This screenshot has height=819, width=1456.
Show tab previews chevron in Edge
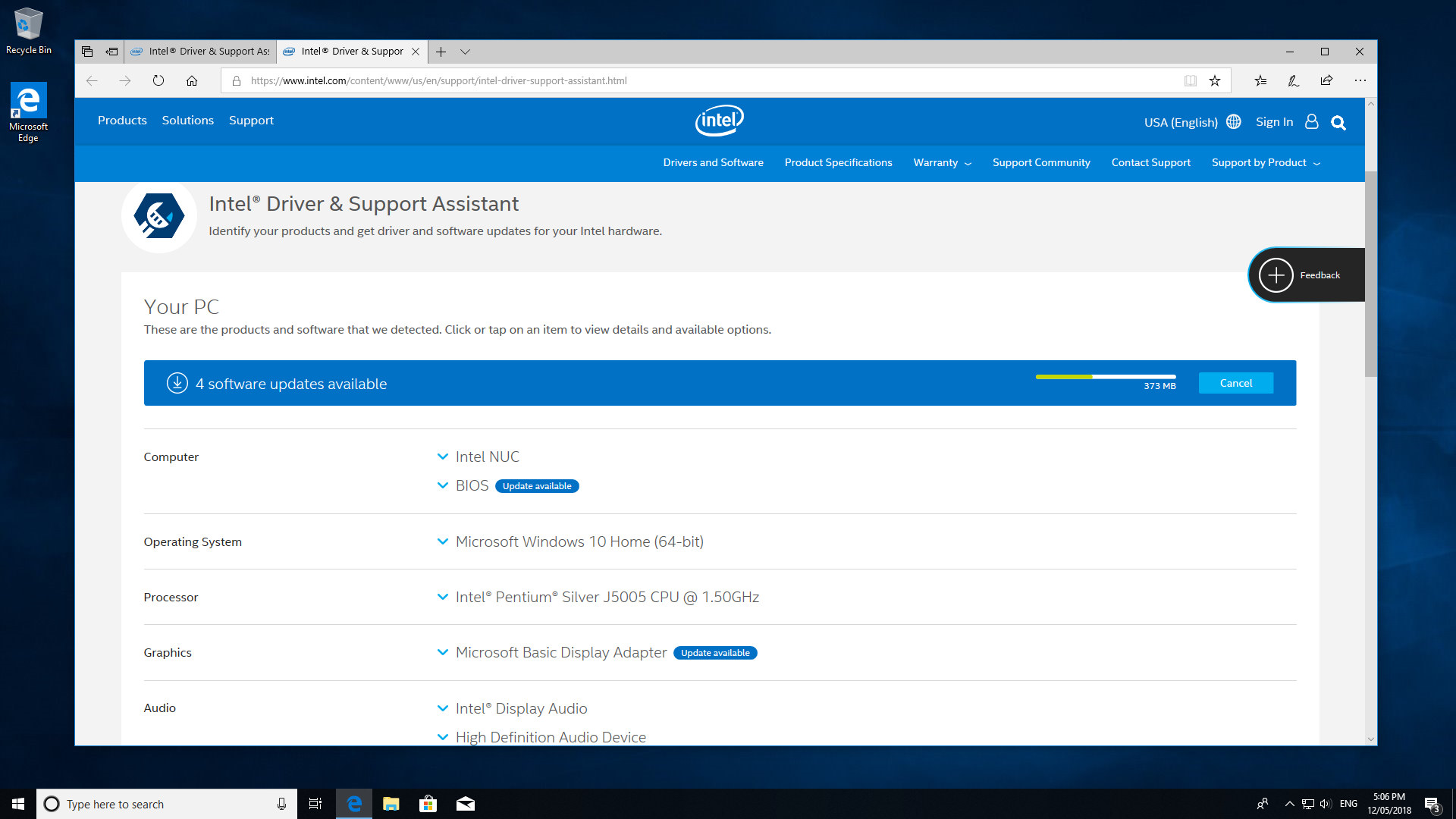[466, 52]
